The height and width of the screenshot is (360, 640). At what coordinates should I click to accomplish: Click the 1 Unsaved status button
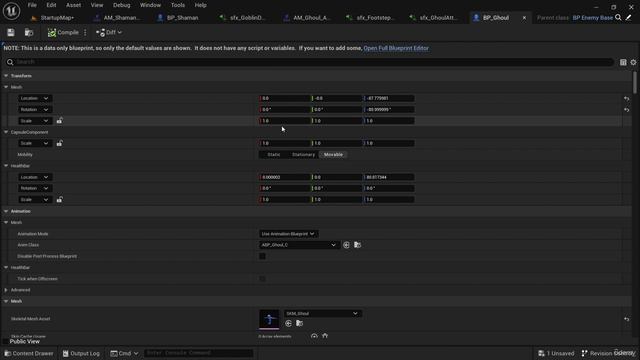pos(556,353)
